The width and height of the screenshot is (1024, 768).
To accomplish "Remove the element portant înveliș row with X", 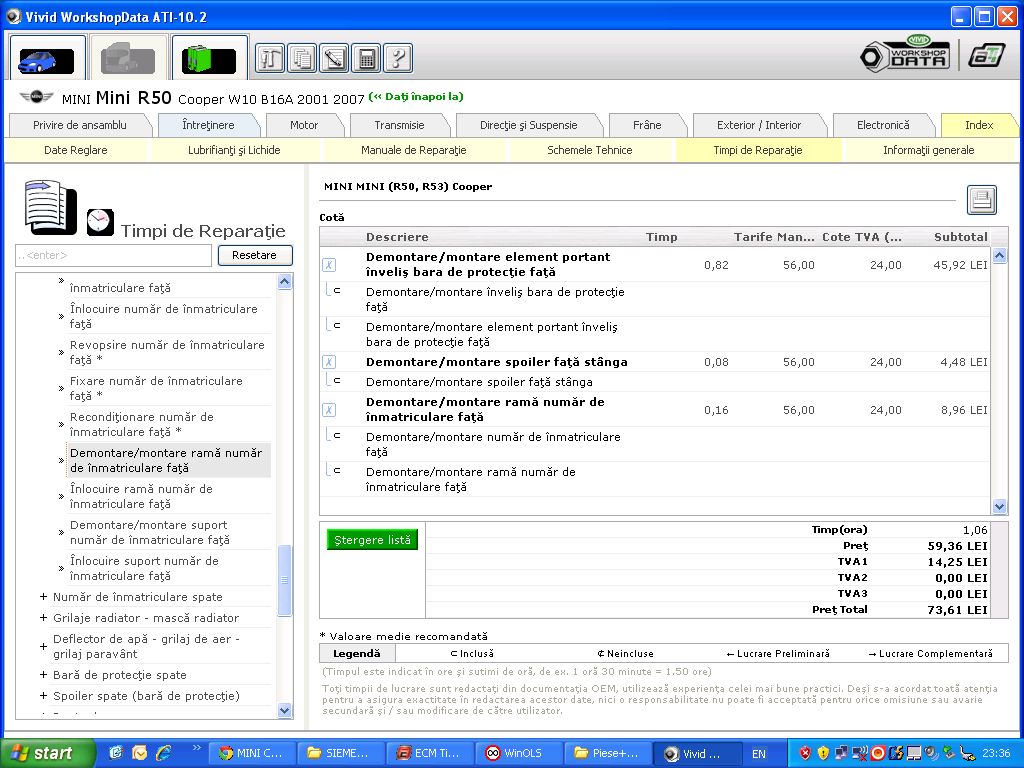I will tap(329, 265).
